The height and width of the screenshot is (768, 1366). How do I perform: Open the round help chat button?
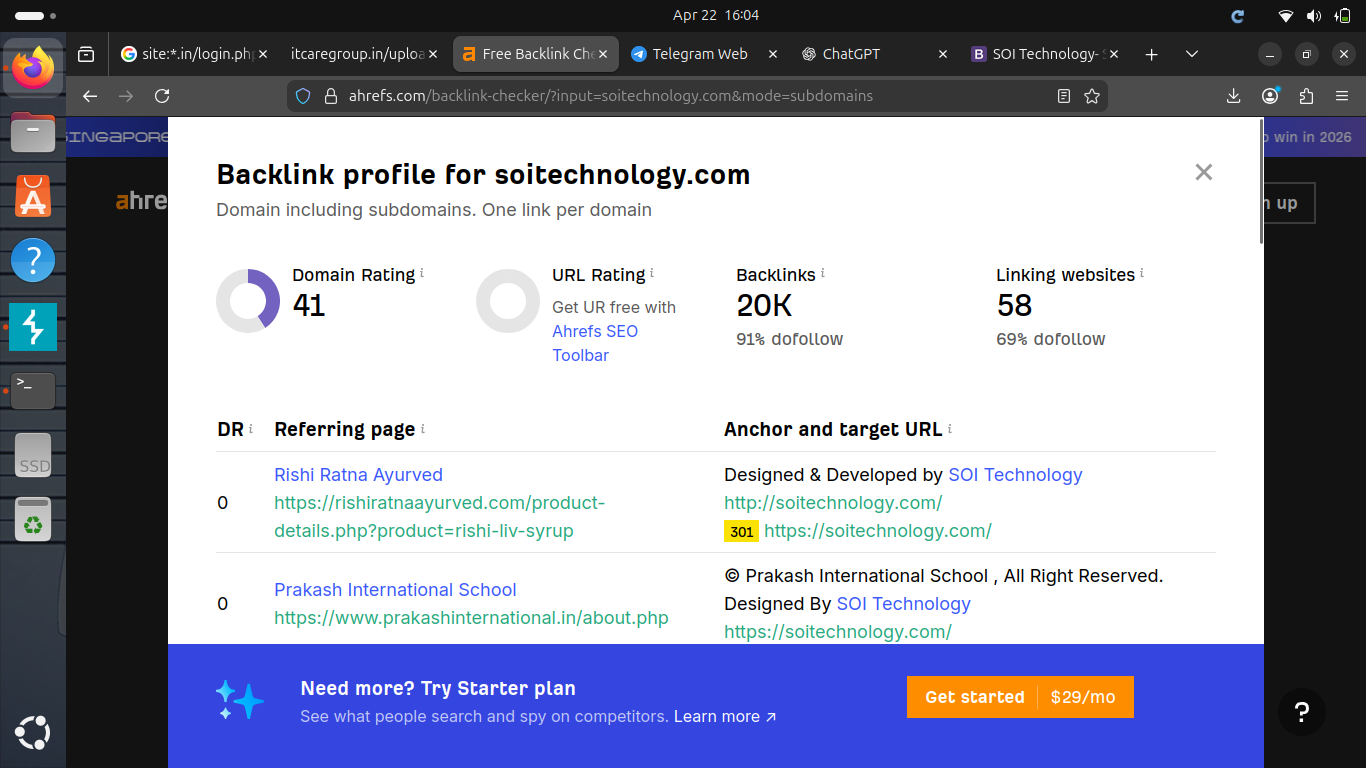[1302, 712]
